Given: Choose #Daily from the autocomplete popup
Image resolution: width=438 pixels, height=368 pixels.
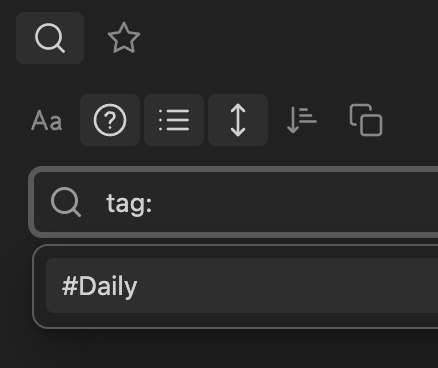Looking at the screenshot, I should click(242, 286).
